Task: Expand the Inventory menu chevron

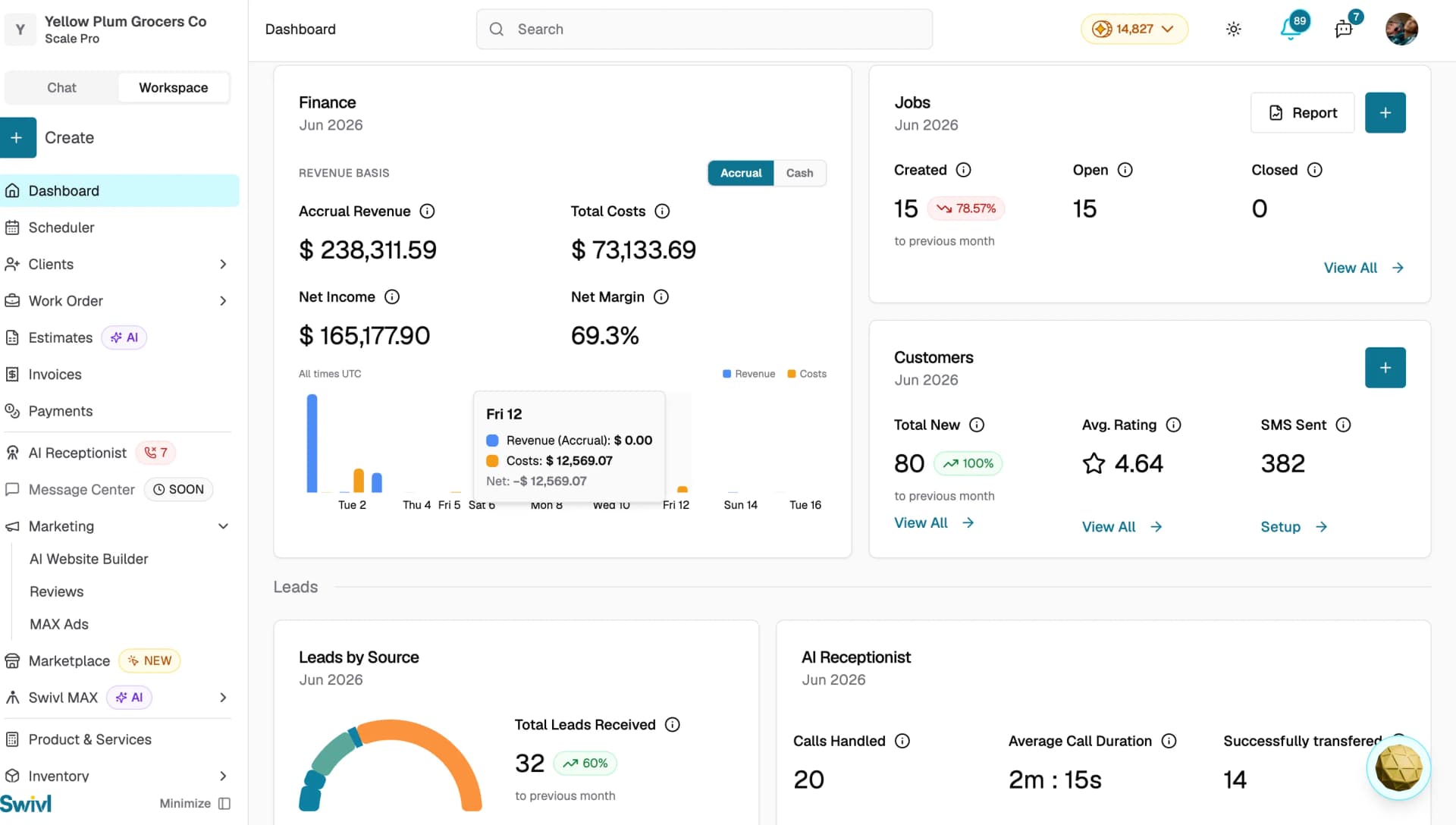Action: (223, 776)
